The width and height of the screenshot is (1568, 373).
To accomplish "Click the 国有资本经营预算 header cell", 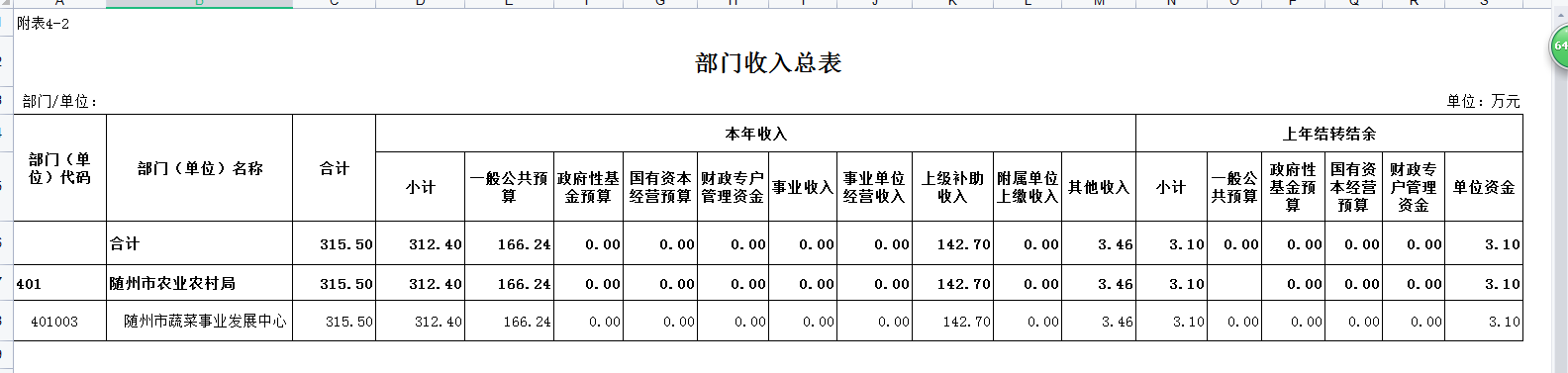I will [660, 187].
